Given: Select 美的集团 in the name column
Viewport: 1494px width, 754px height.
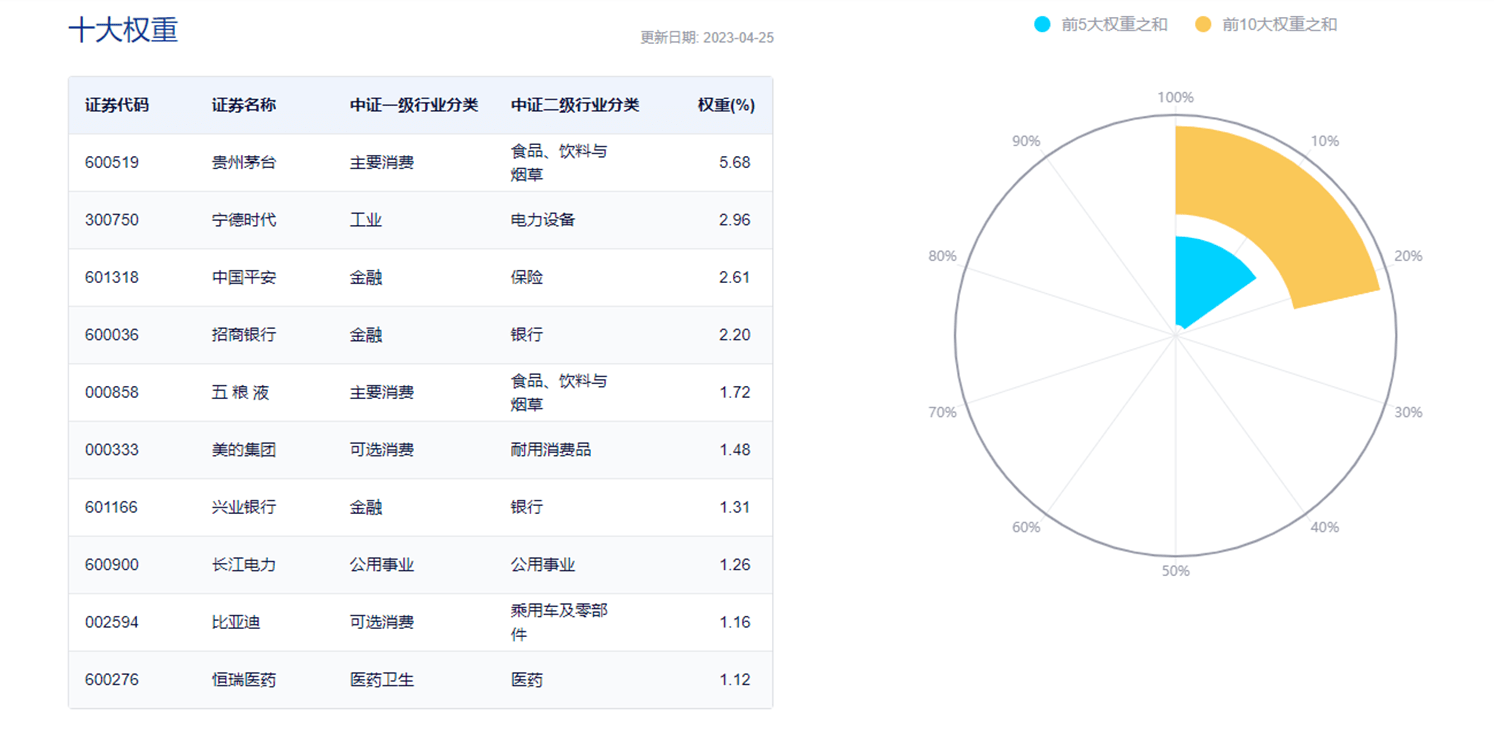Looking at the screenshot, I should click(x=244, y=450).
